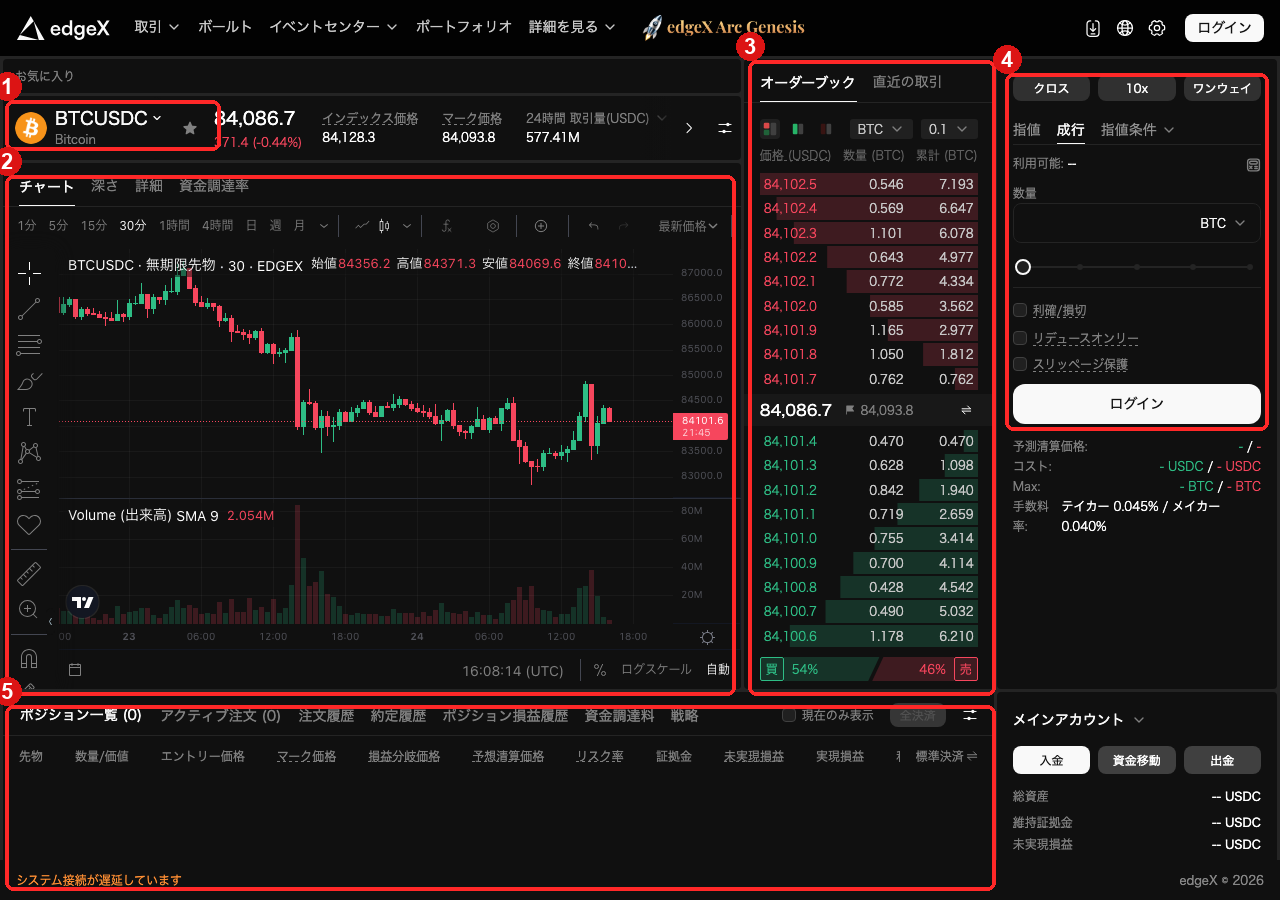This screenshot has width=1280, height=900.
Task: Open the 注文履歴 tab
Action: 326,716
